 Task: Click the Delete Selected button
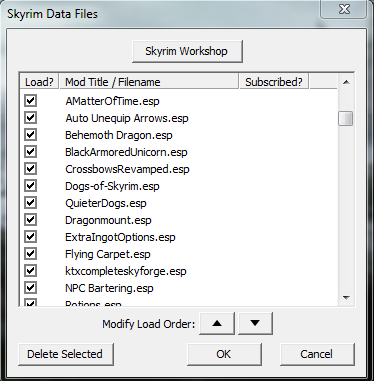(x=66, y=354)
